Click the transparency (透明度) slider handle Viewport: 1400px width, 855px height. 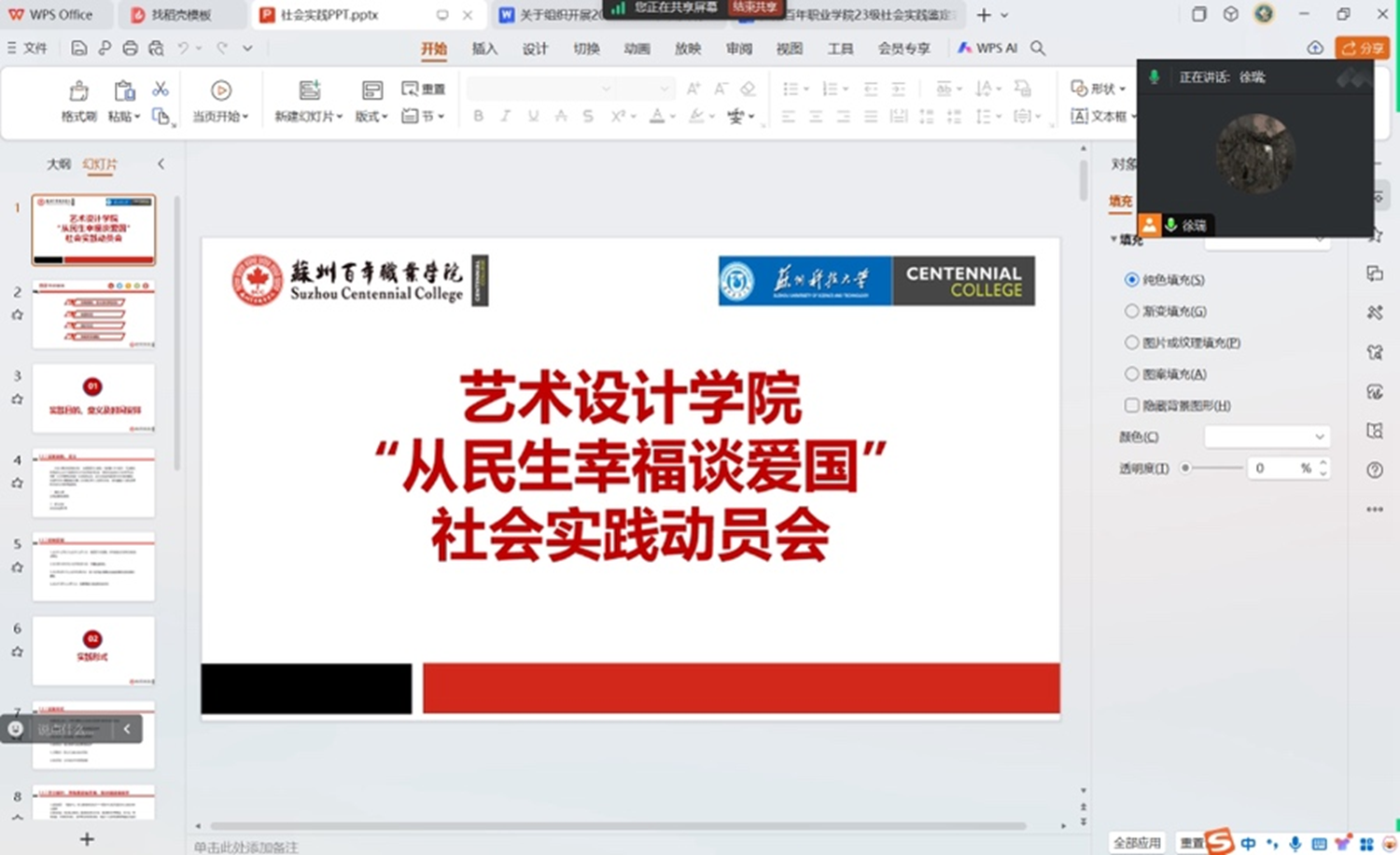coord(1185,468)
